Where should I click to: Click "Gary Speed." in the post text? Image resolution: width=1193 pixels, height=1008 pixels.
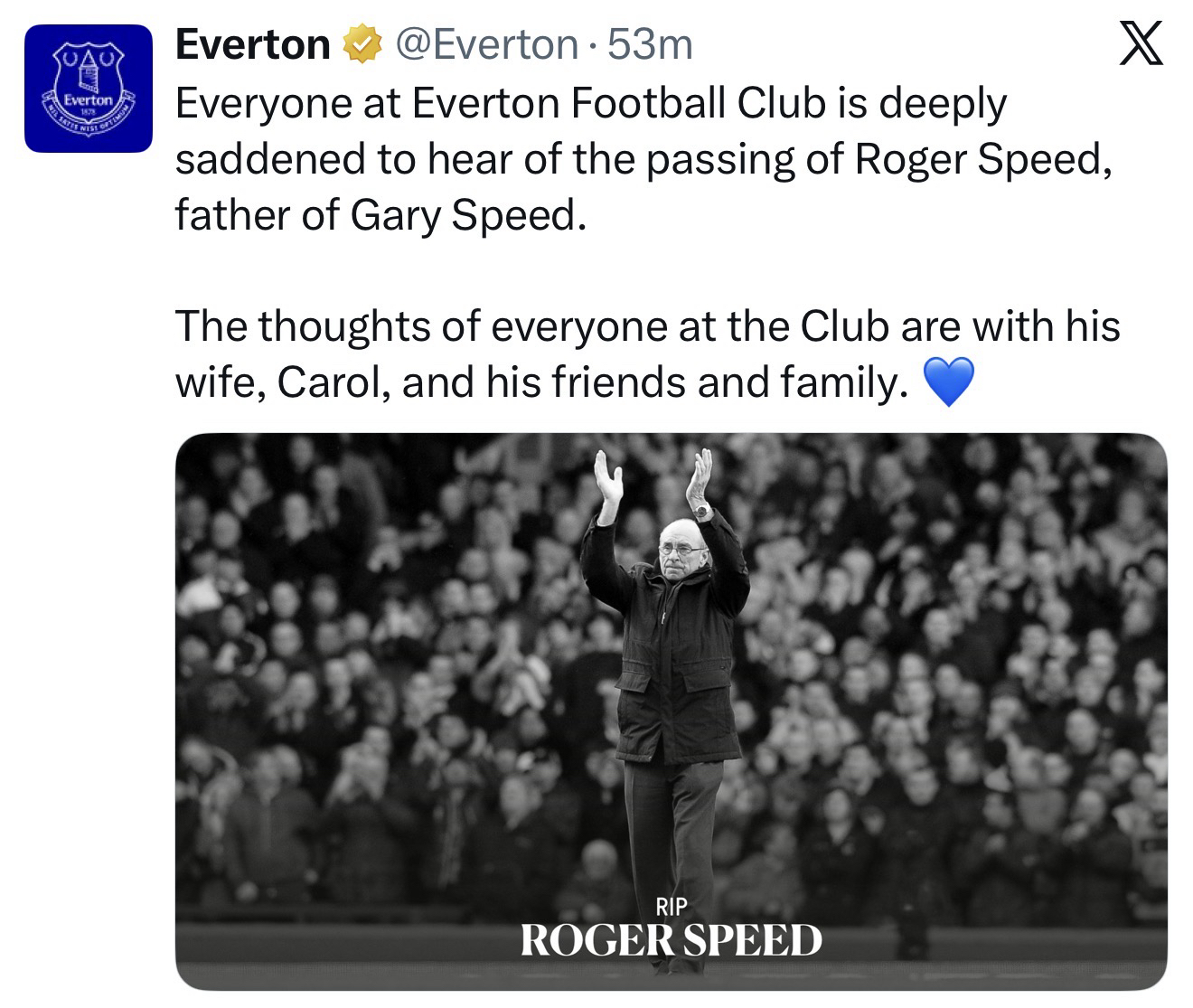468,215
